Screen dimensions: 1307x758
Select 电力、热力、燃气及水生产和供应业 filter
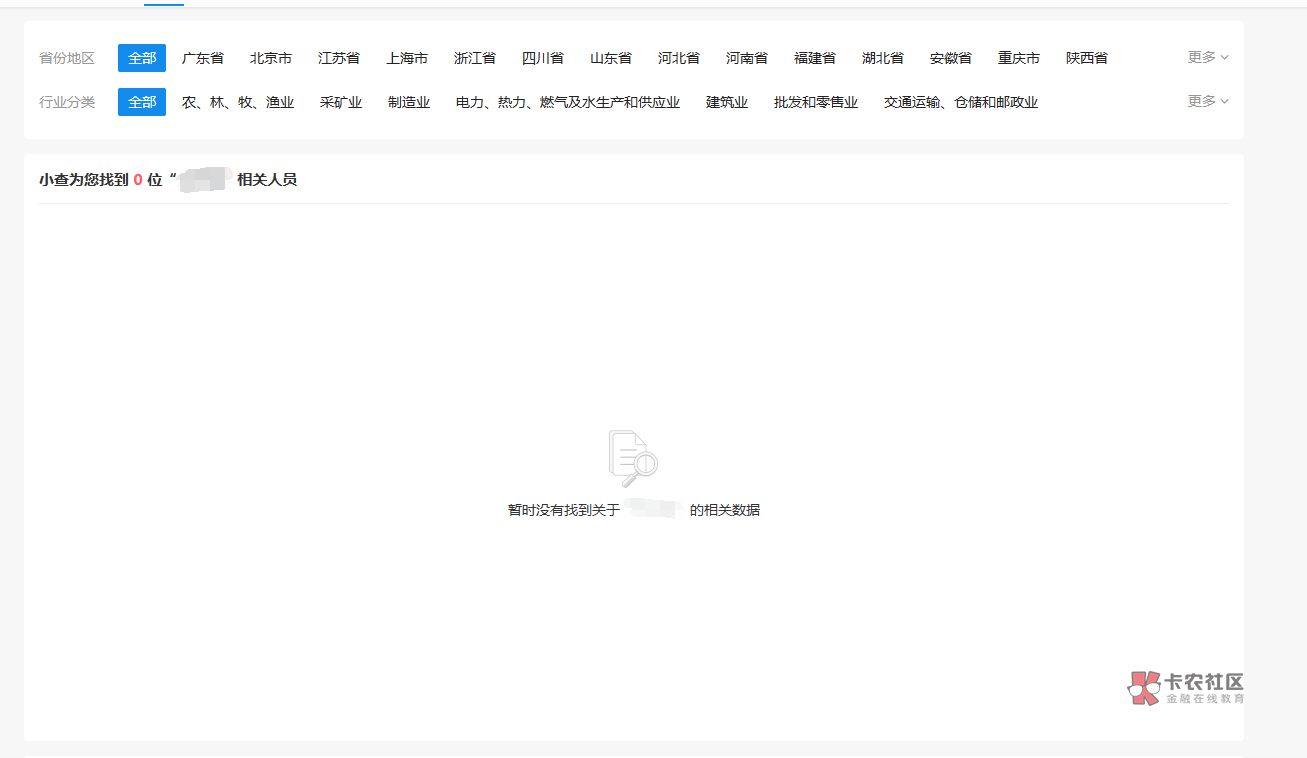click(x=568, y=102)
